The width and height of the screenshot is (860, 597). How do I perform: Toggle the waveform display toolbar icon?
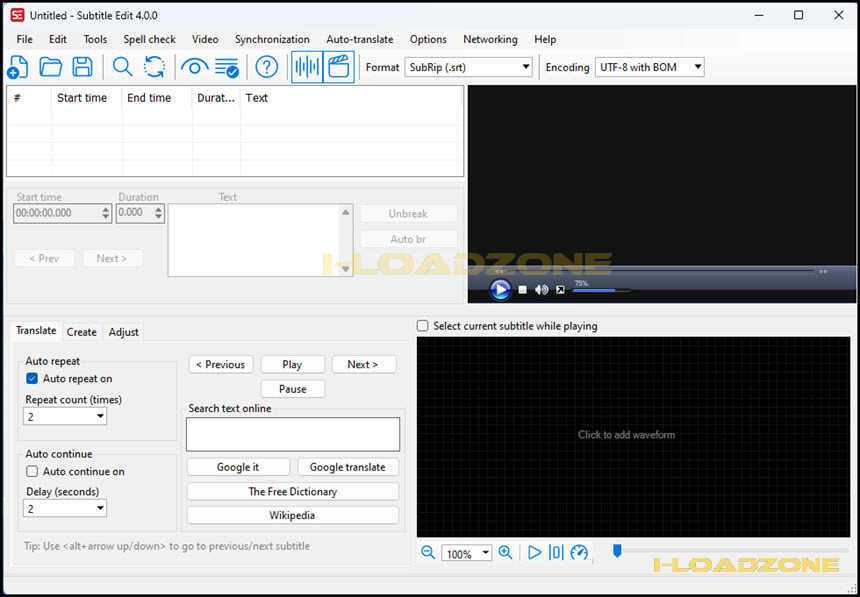click(307, 67)
